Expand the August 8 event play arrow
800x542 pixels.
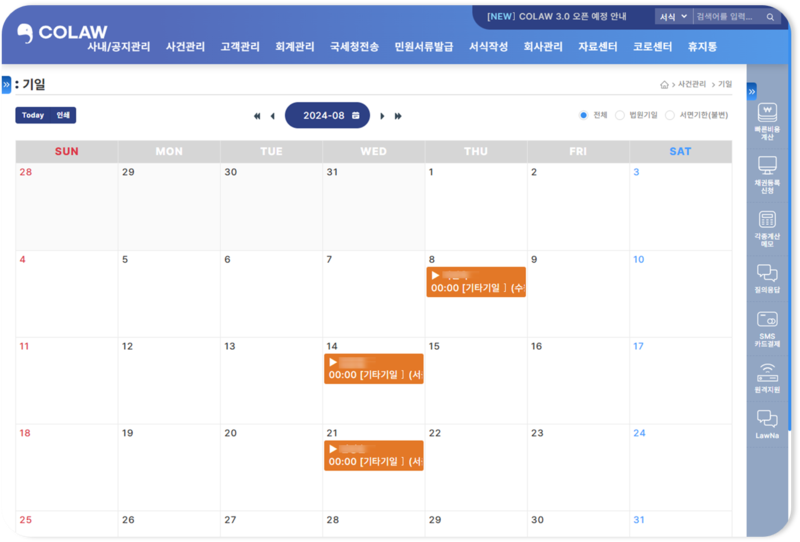435,276
